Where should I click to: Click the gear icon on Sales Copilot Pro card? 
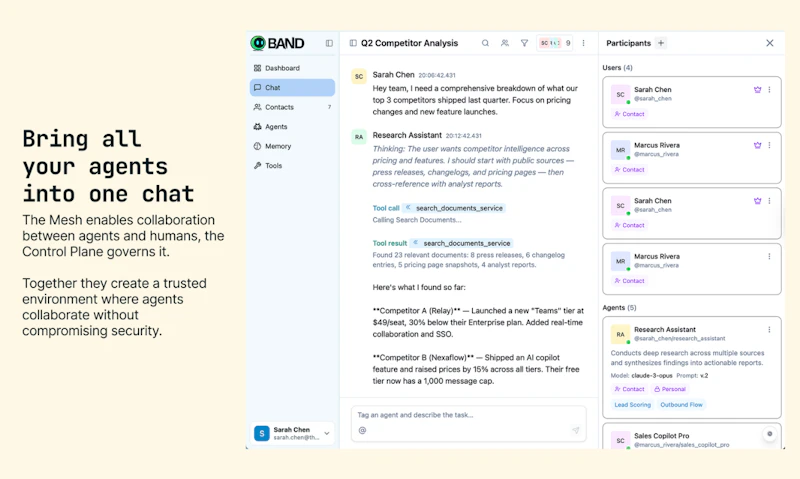tap(769, 434)
